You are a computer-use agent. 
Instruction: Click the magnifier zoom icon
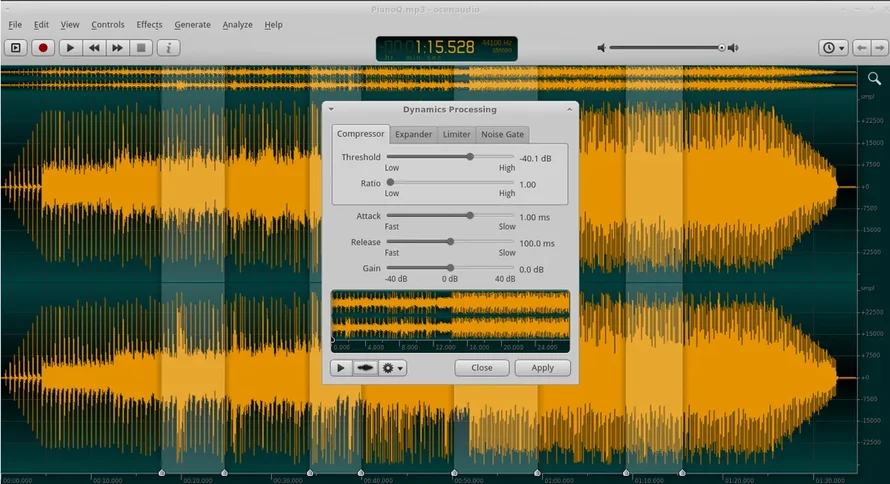(875, 78)
